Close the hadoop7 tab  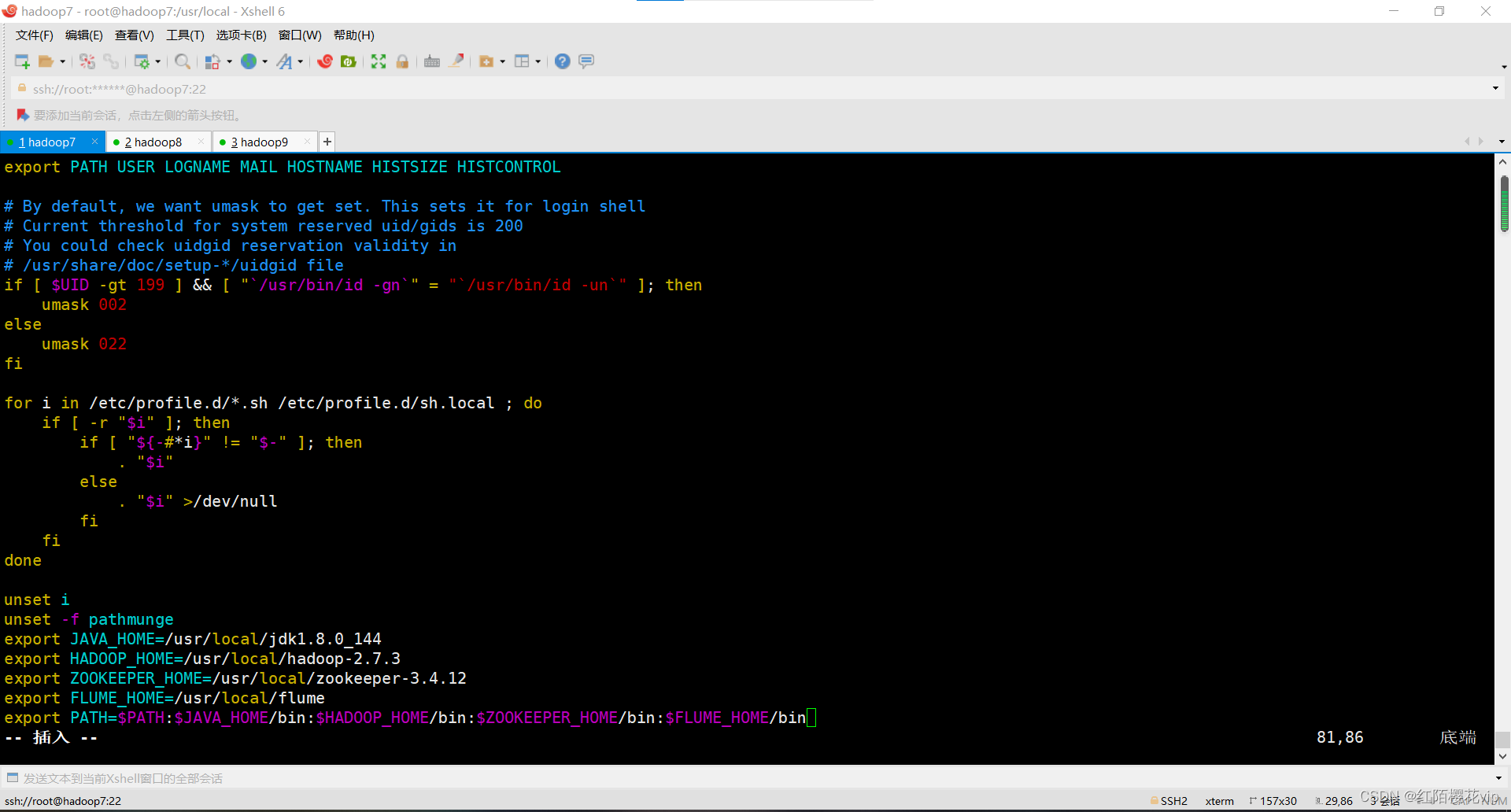[x=94, y=142]
